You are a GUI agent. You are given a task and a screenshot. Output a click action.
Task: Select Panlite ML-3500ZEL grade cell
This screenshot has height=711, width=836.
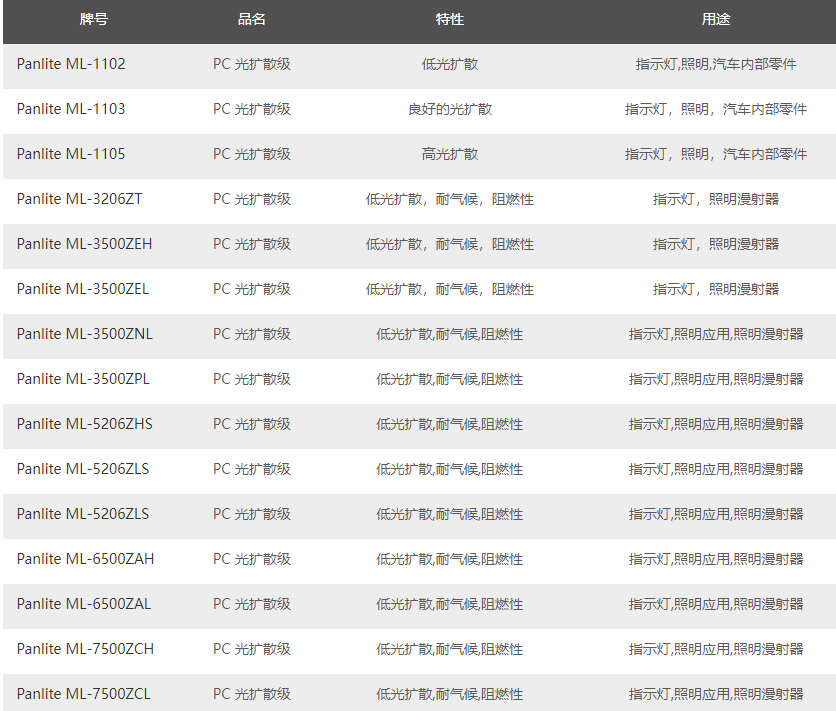83,289
